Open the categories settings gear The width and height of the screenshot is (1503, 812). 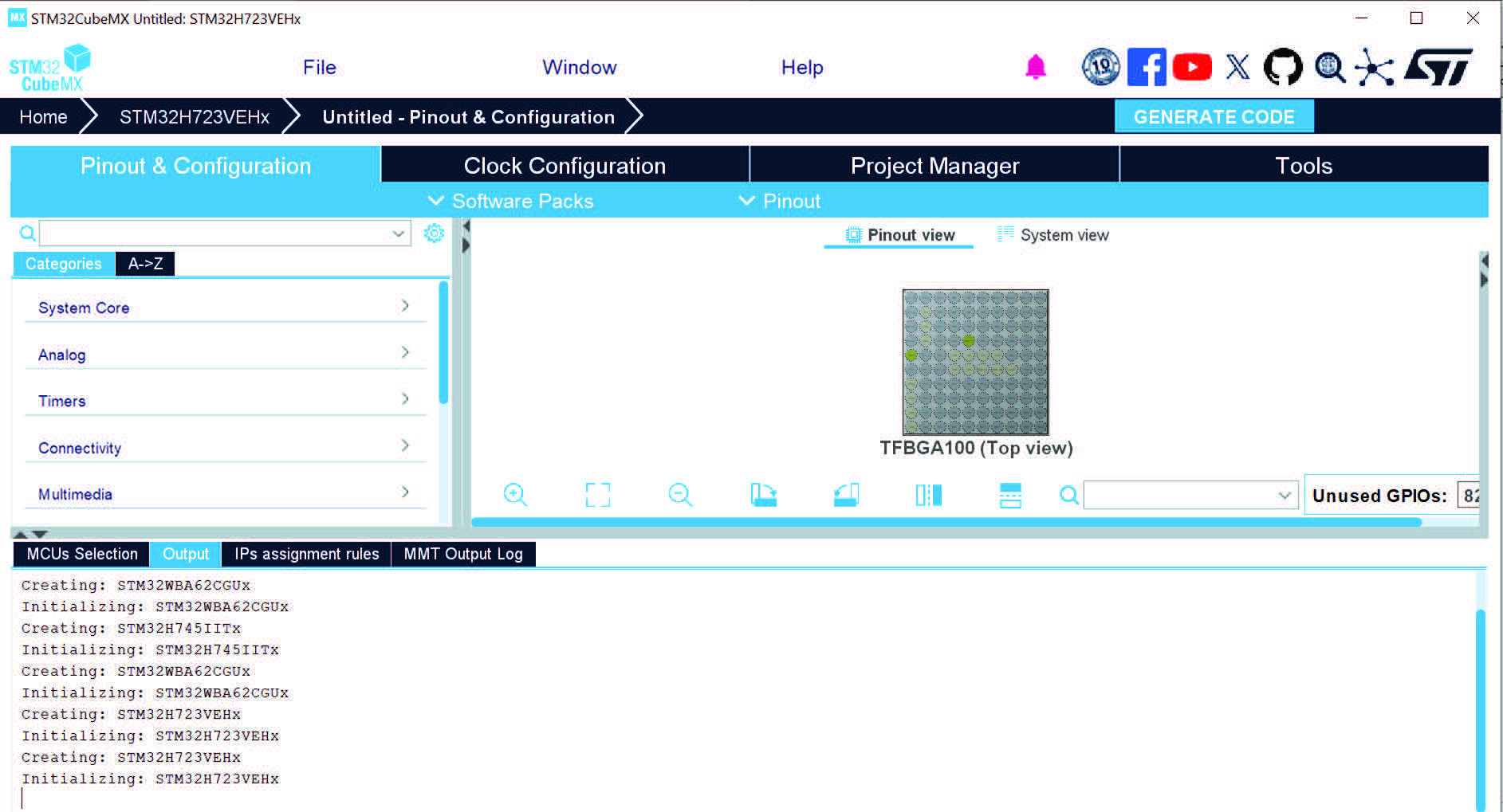coord(434,233)
